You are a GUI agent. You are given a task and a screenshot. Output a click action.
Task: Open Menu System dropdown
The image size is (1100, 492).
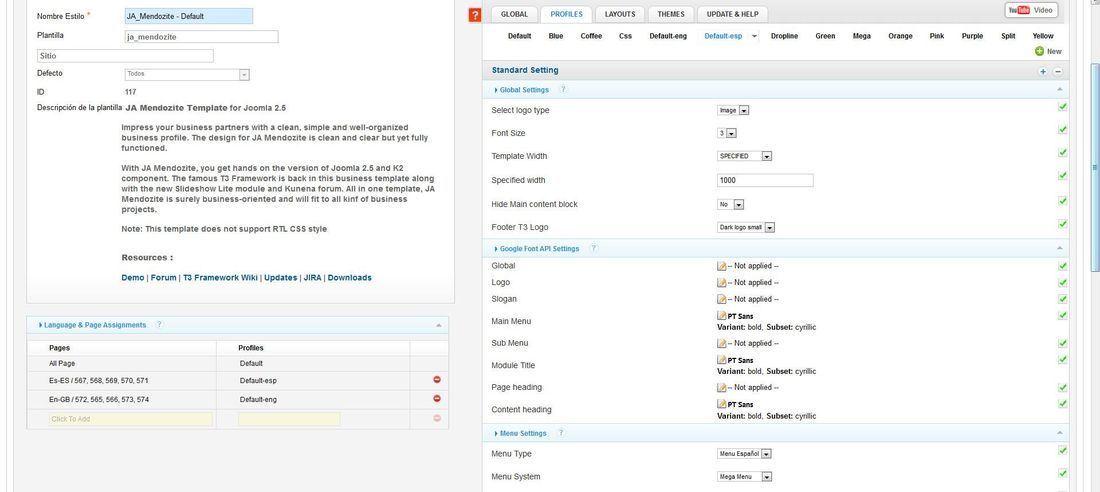744,477
